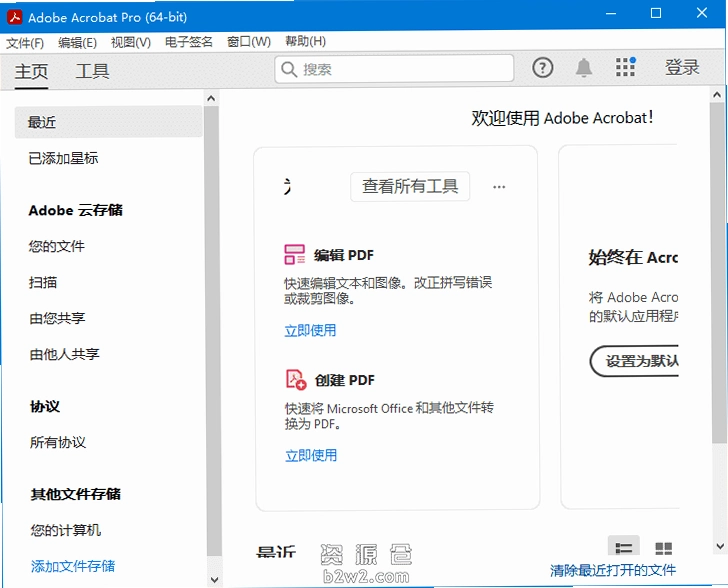This screenshot has height=588, width=728.
Task: Click the 协议 section heading
Action: click(45, 406)
